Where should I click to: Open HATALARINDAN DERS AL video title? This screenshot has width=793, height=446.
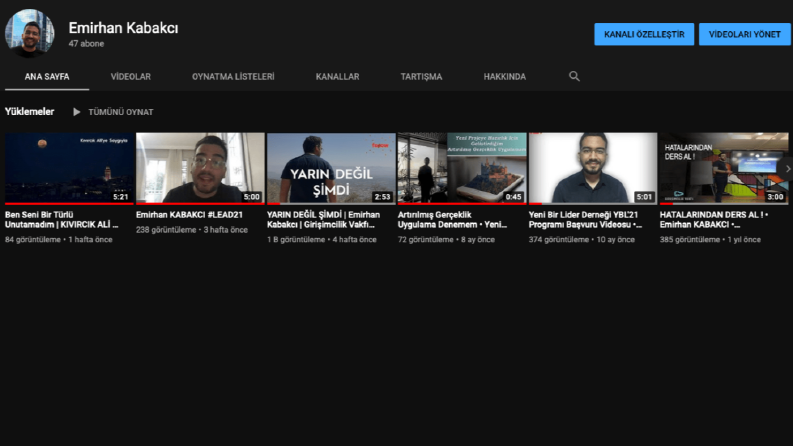point(714,219)
